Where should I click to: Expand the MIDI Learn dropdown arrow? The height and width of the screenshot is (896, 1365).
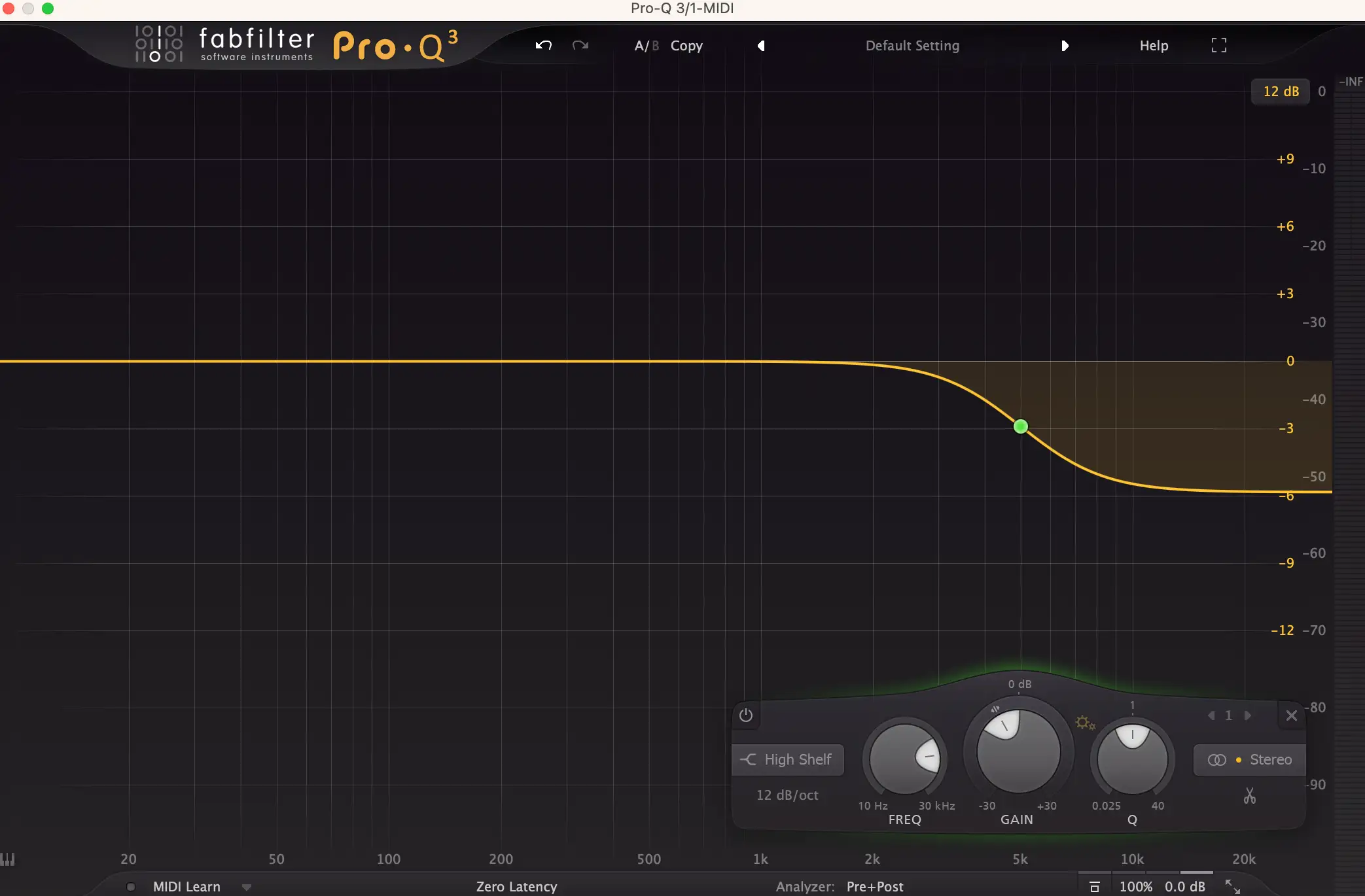click(x=247, y=887)
